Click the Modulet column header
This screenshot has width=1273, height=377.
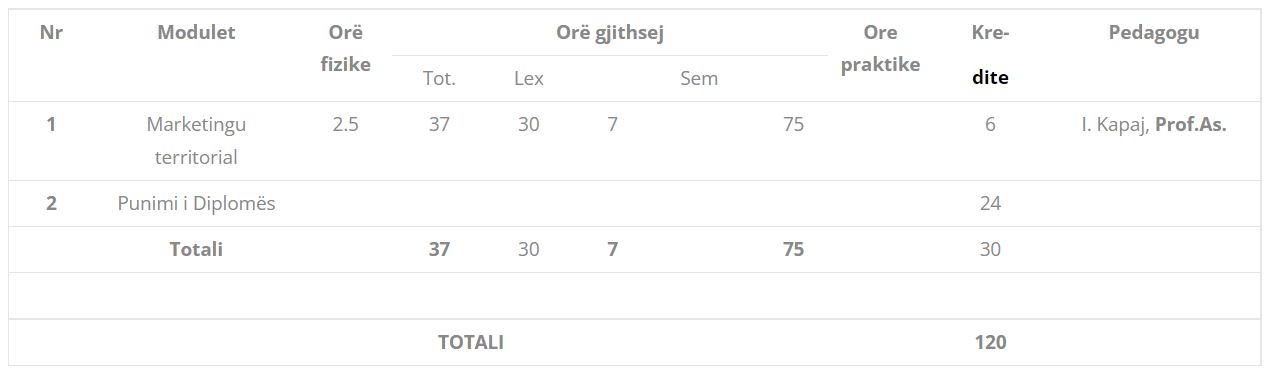point(196,32)
